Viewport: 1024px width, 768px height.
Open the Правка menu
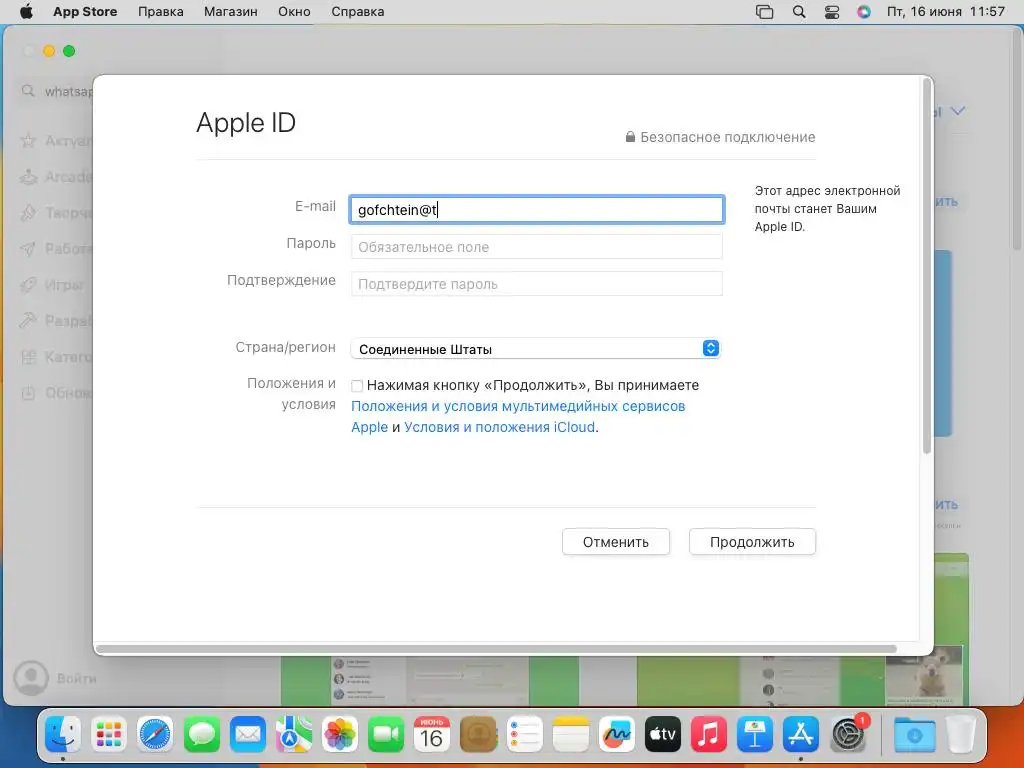pyautogui.click(x=161, y=12)
